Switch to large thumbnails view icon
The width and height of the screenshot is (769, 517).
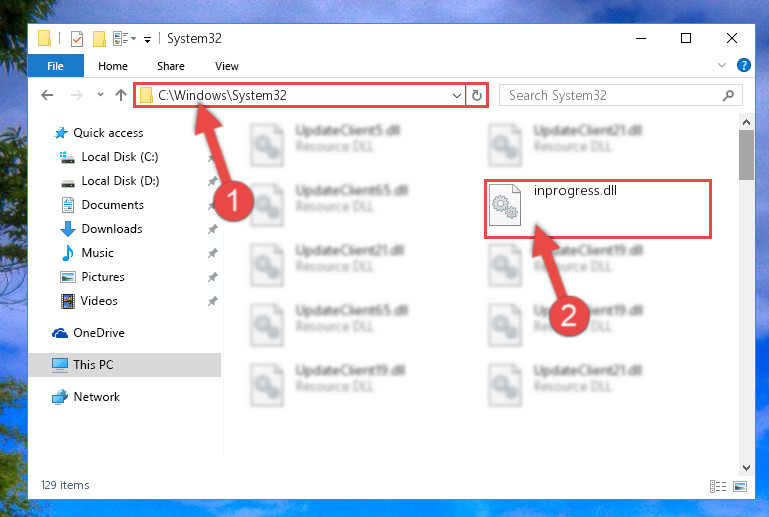click(740, 486)
